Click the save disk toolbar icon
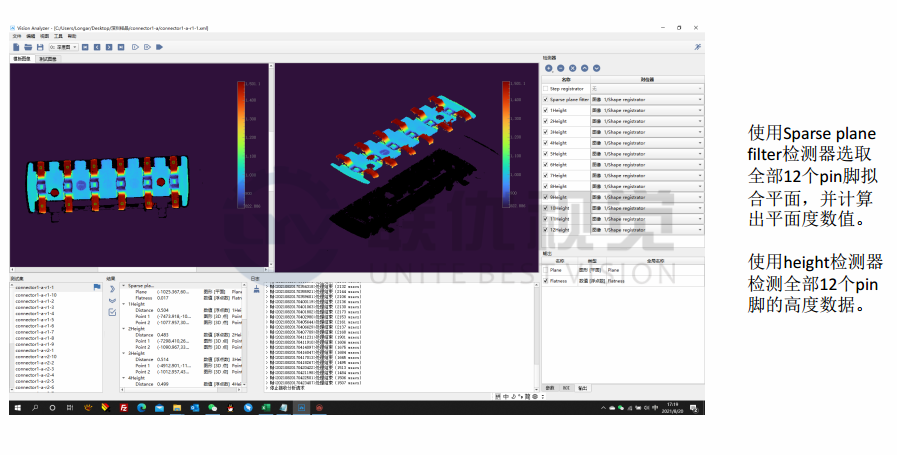897x455 pixels. [x=38, y=47]
